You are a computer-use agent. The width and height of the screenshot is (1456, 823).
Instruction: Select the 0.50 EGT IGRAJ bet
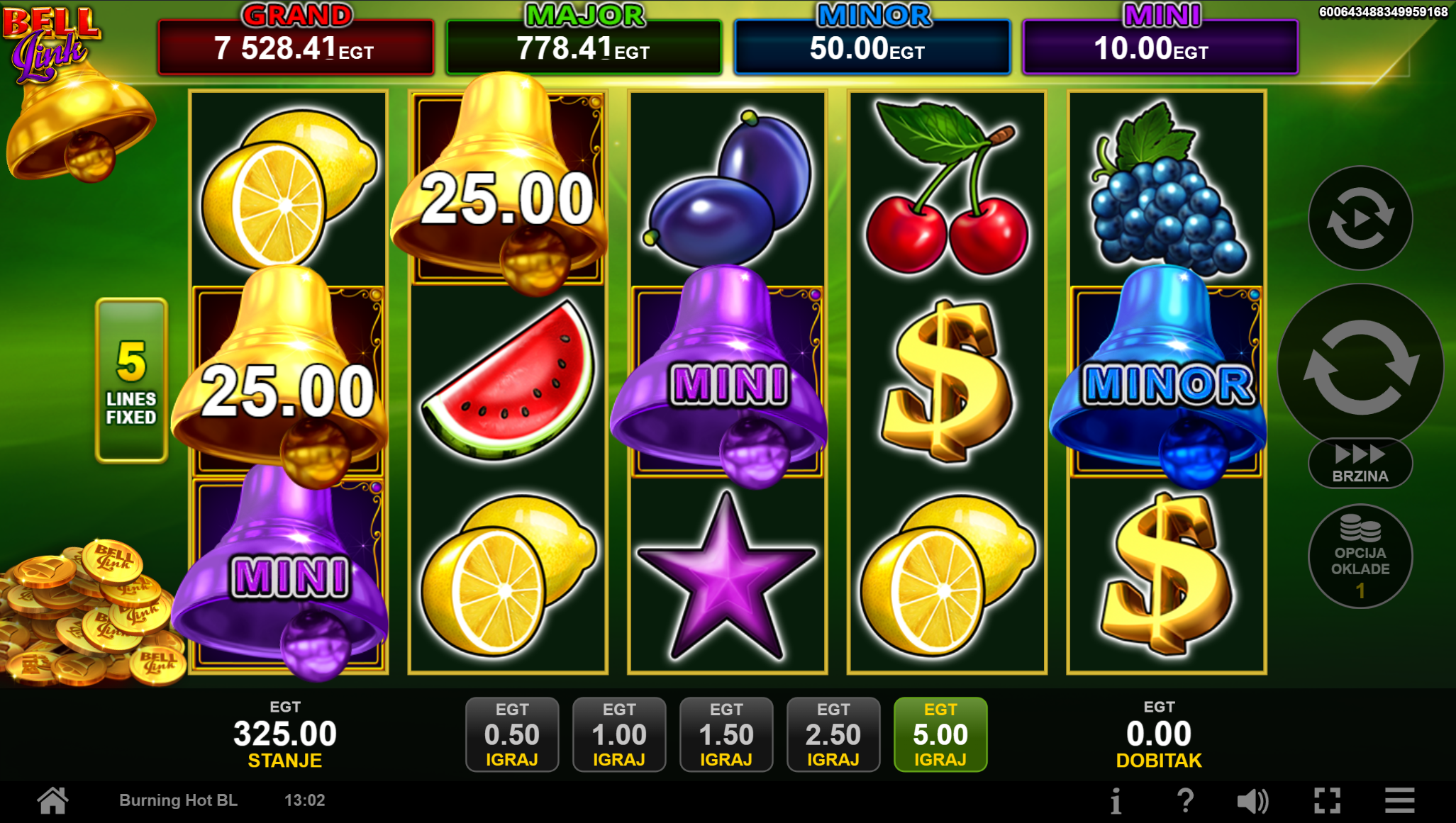point(512,734)
